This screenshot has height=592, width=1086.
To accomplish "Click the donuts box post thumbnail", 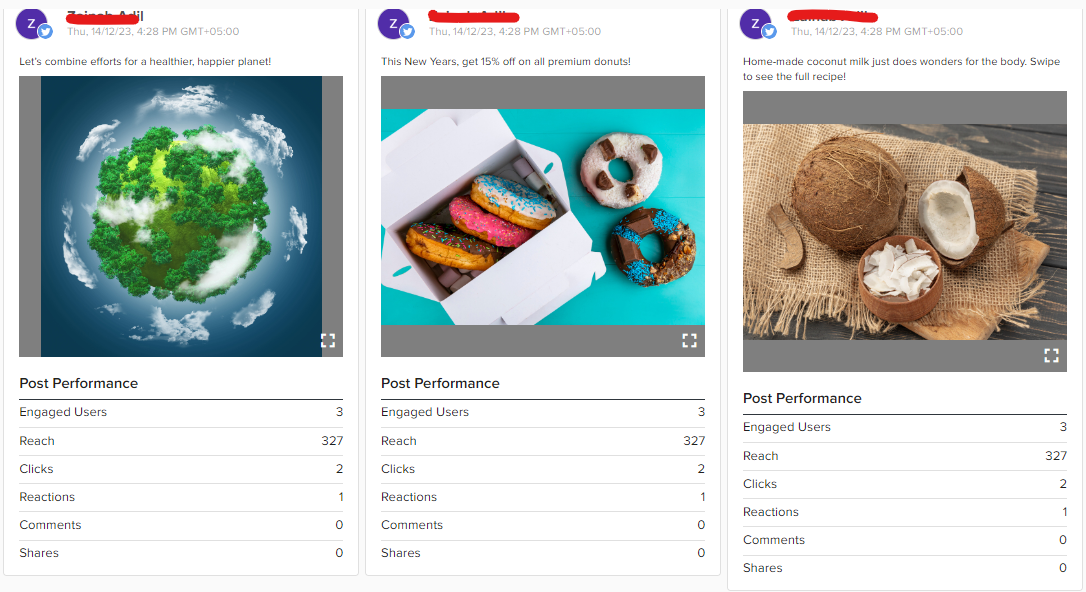I will point(542,215).
